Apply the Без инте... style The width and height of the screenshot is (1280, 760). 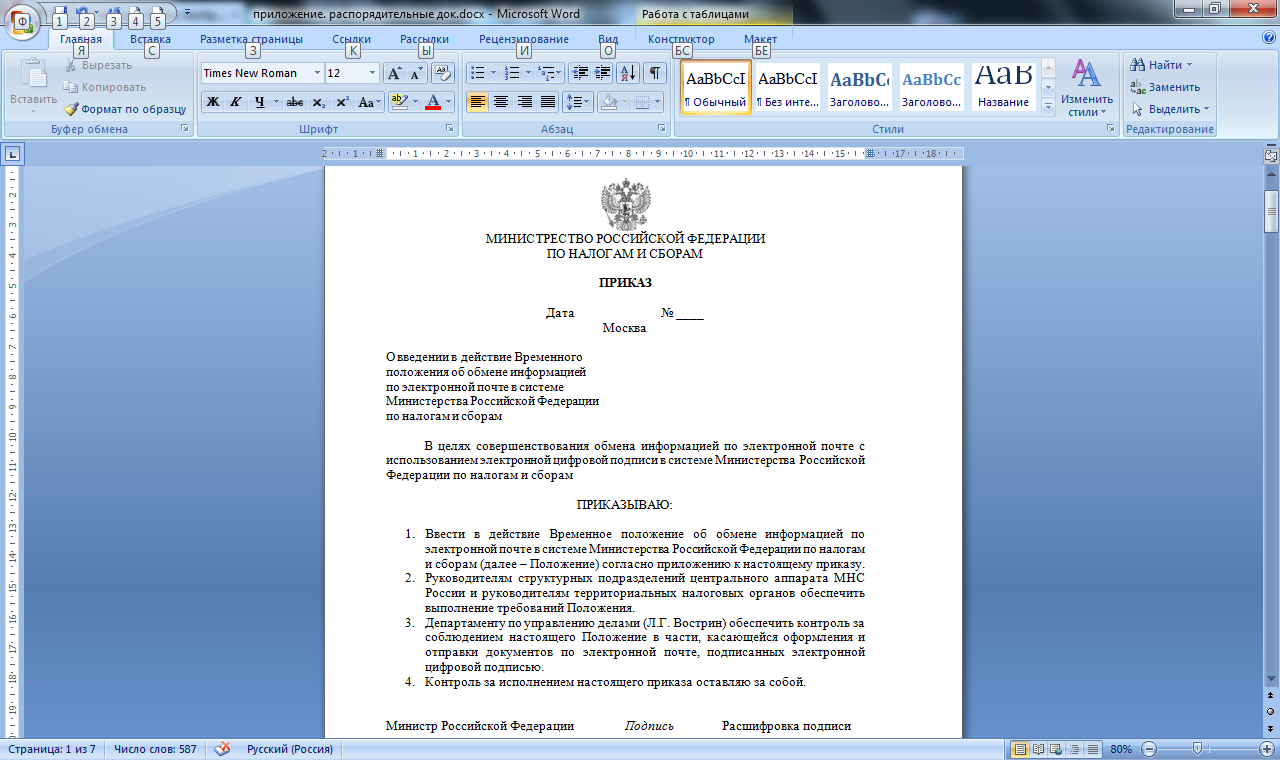tap(787, 87)
